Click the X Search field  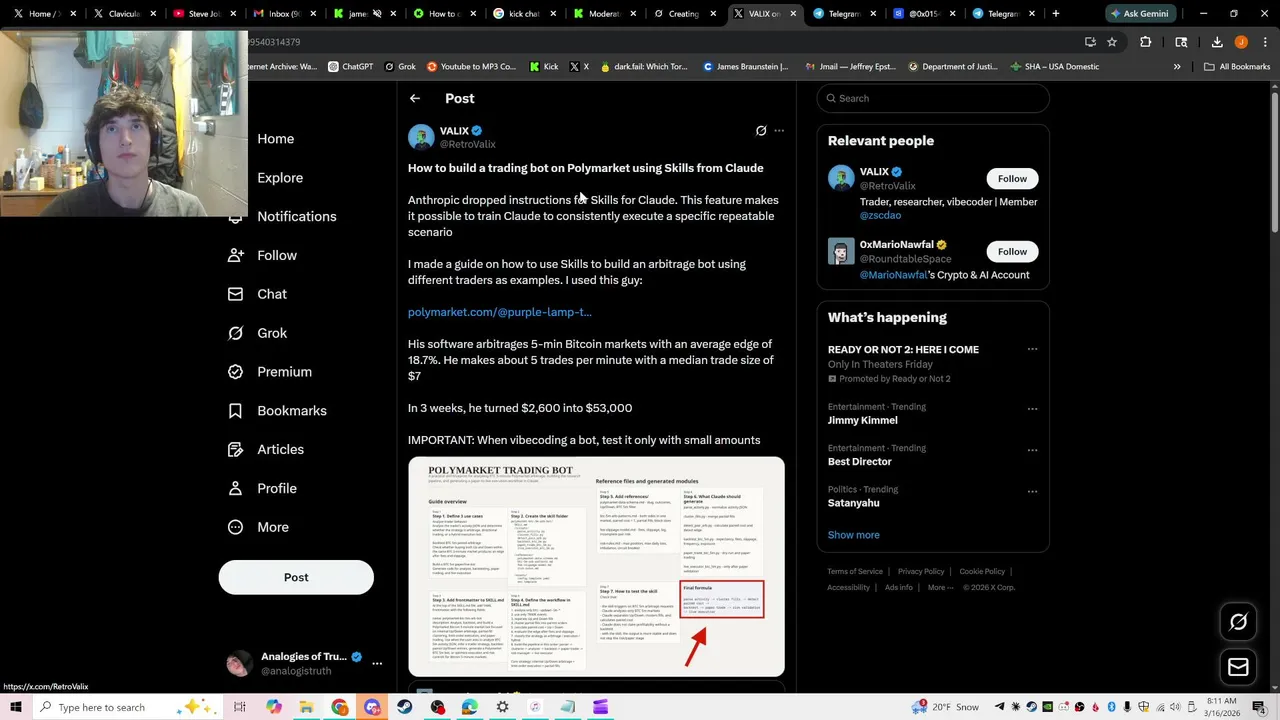click(x=933, y=98)
